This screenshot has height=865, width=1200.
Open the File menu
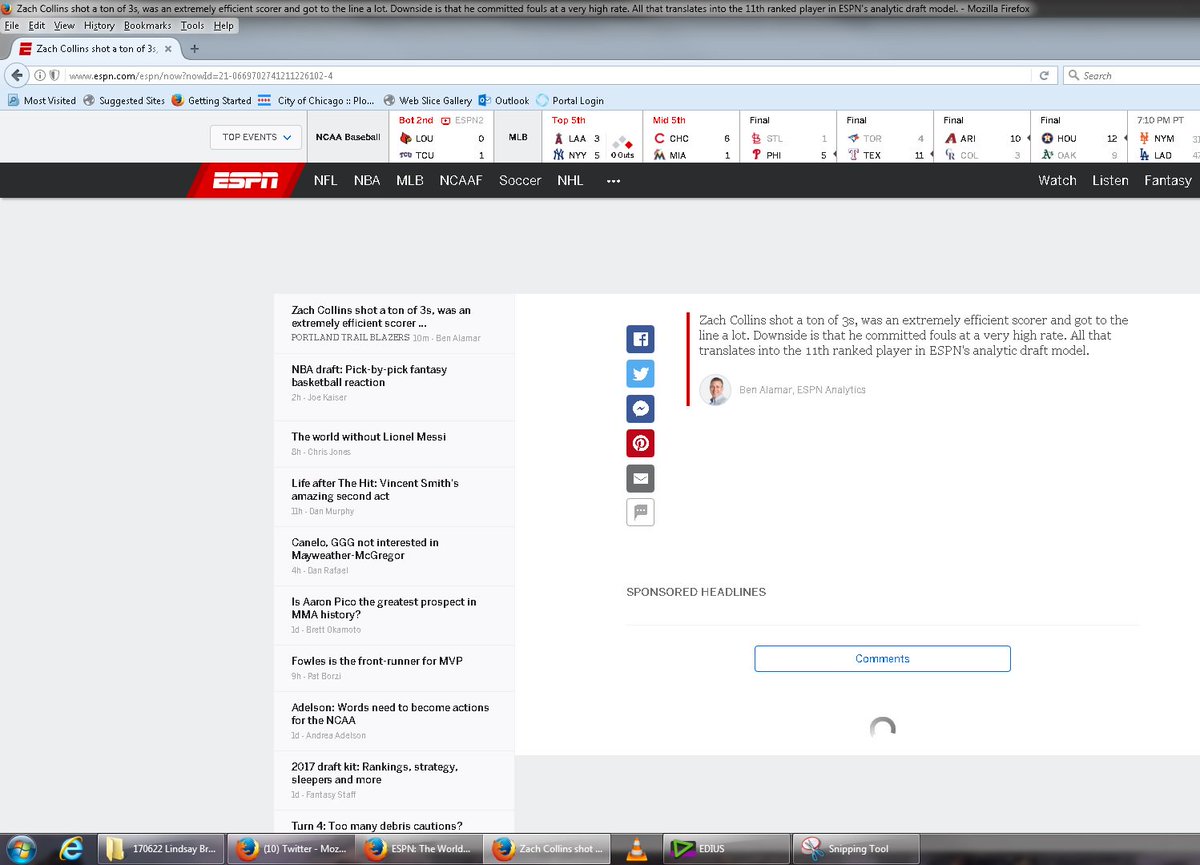pos(13,25)
